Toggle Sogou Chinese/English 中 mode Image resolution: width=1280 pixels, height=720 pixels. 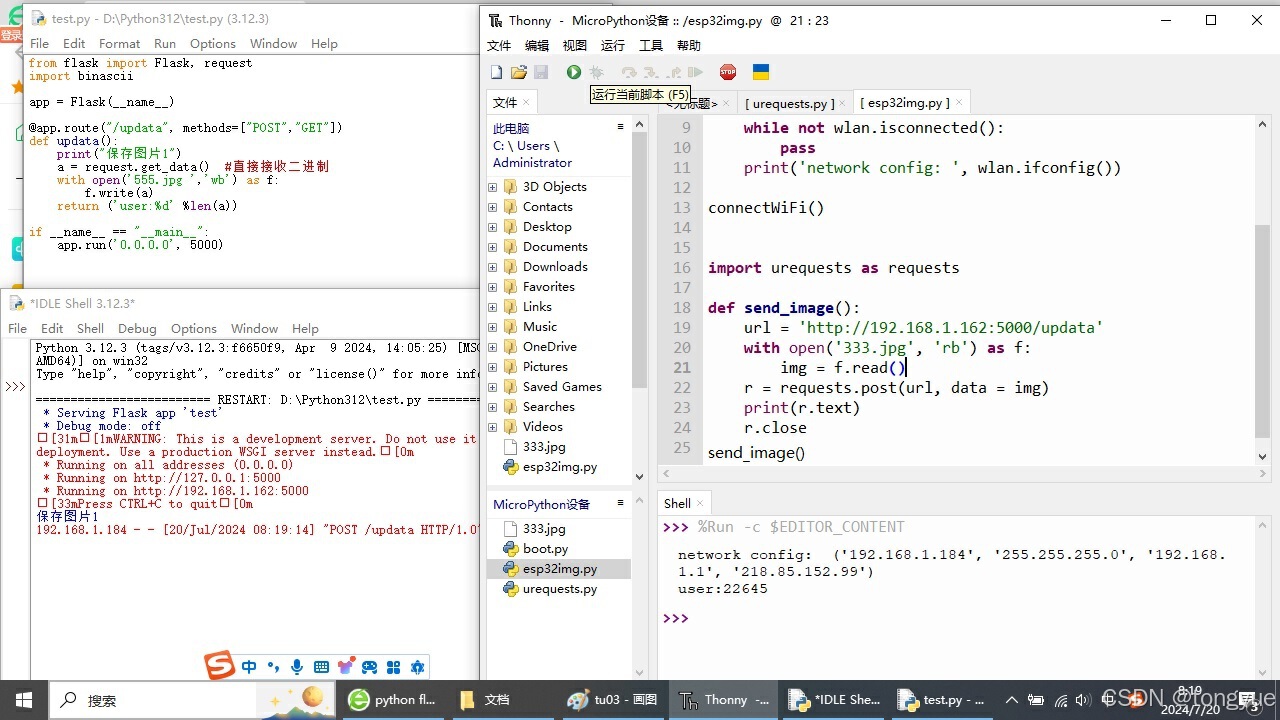pos(249,667)
